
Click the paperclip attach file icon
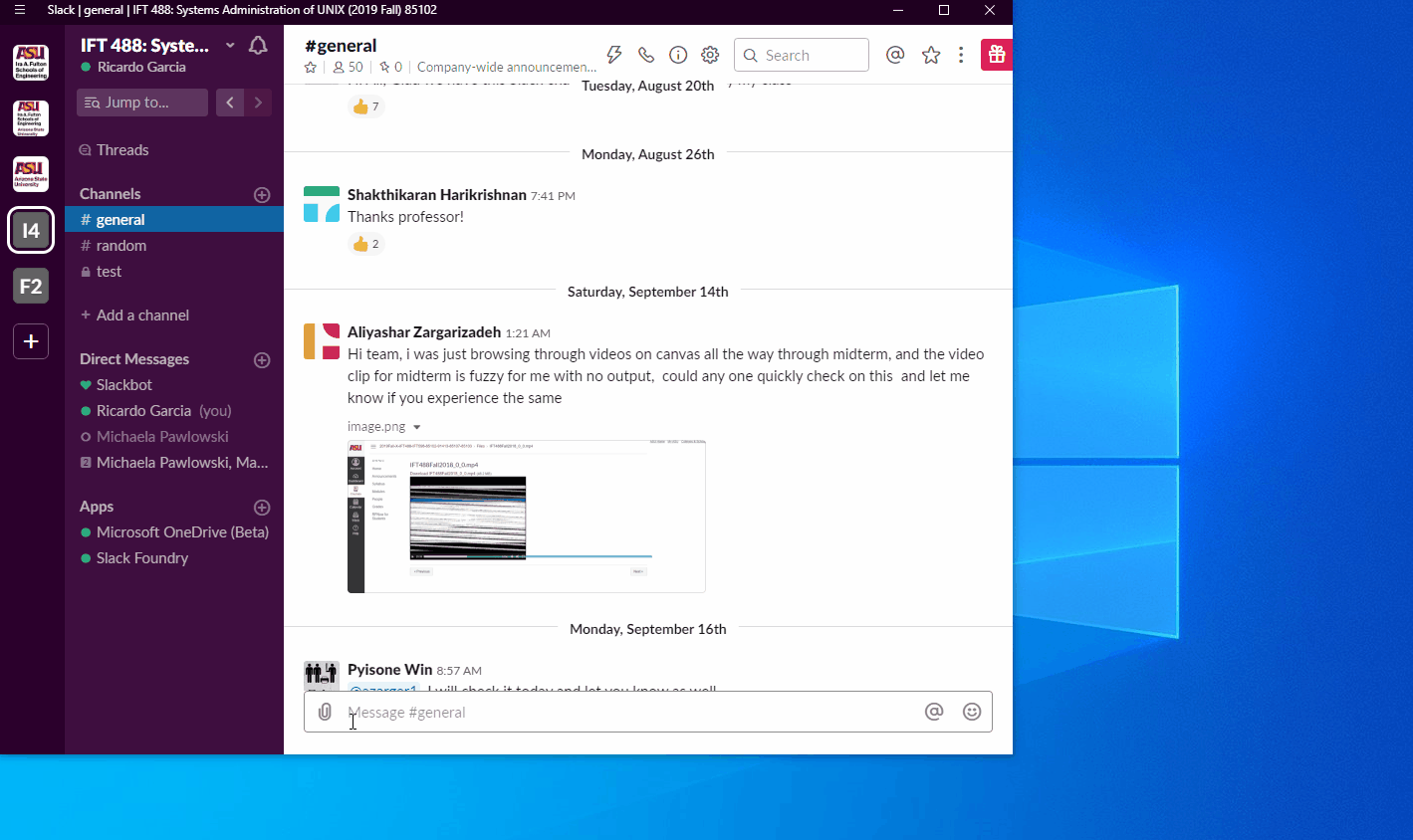pos(325,712)
